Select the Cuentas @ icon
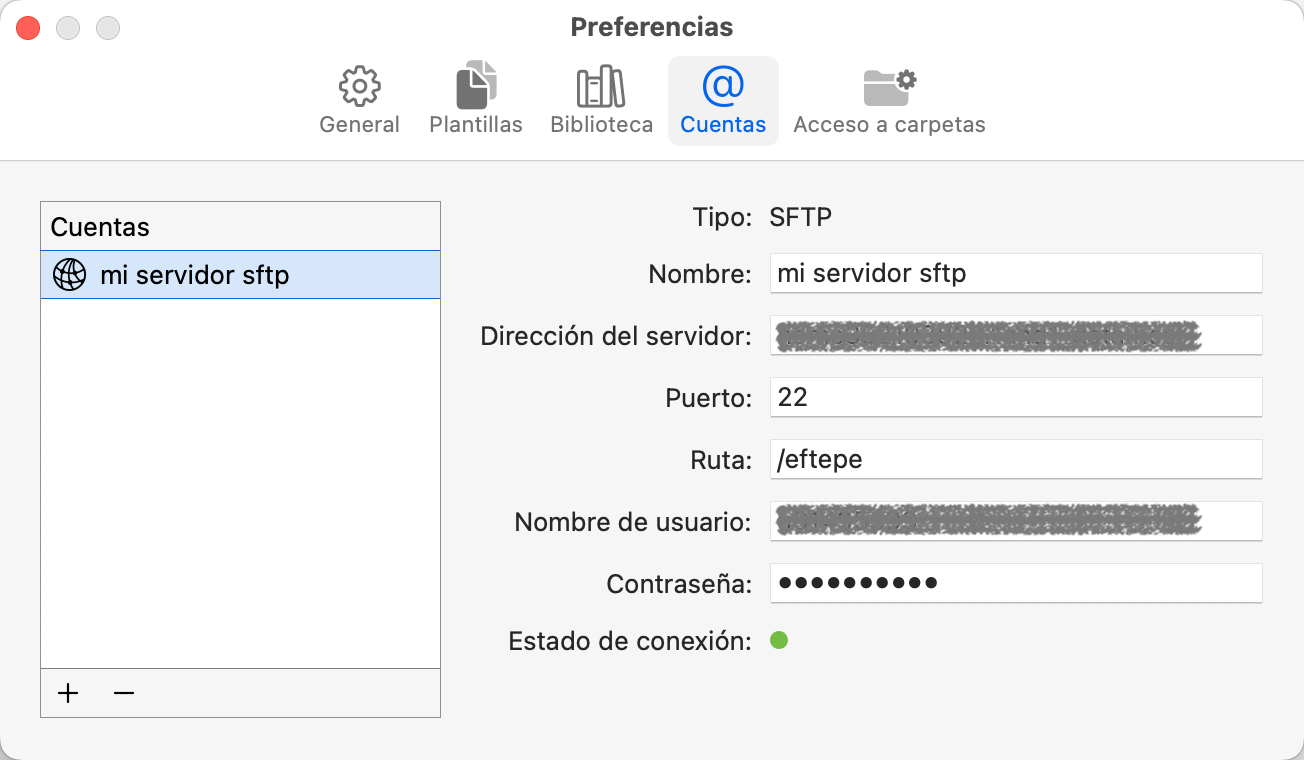1304x760 pixels. coord(723,85)
